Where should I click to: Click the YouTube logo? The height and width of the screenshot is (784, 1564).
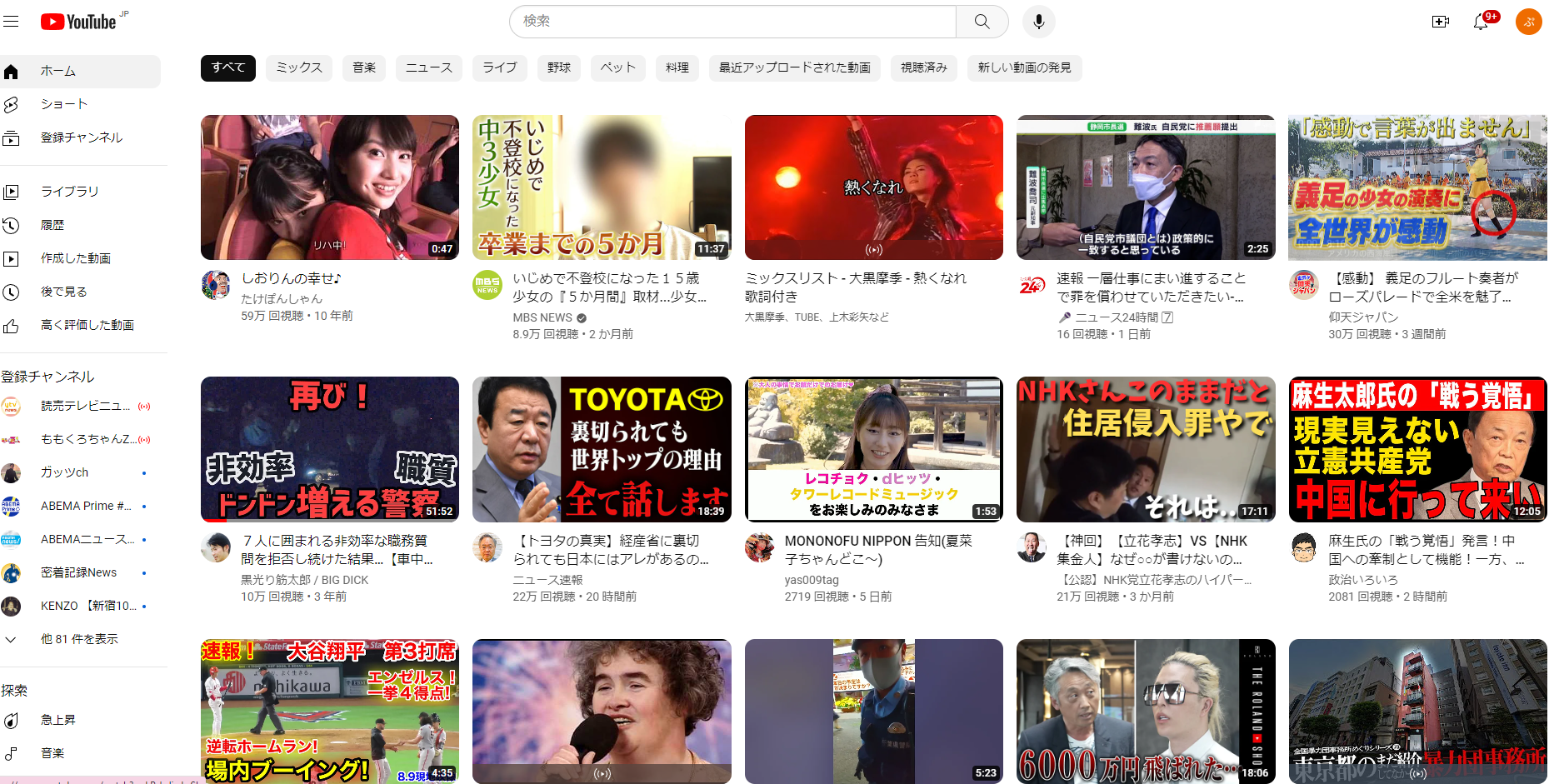point(79,22)
